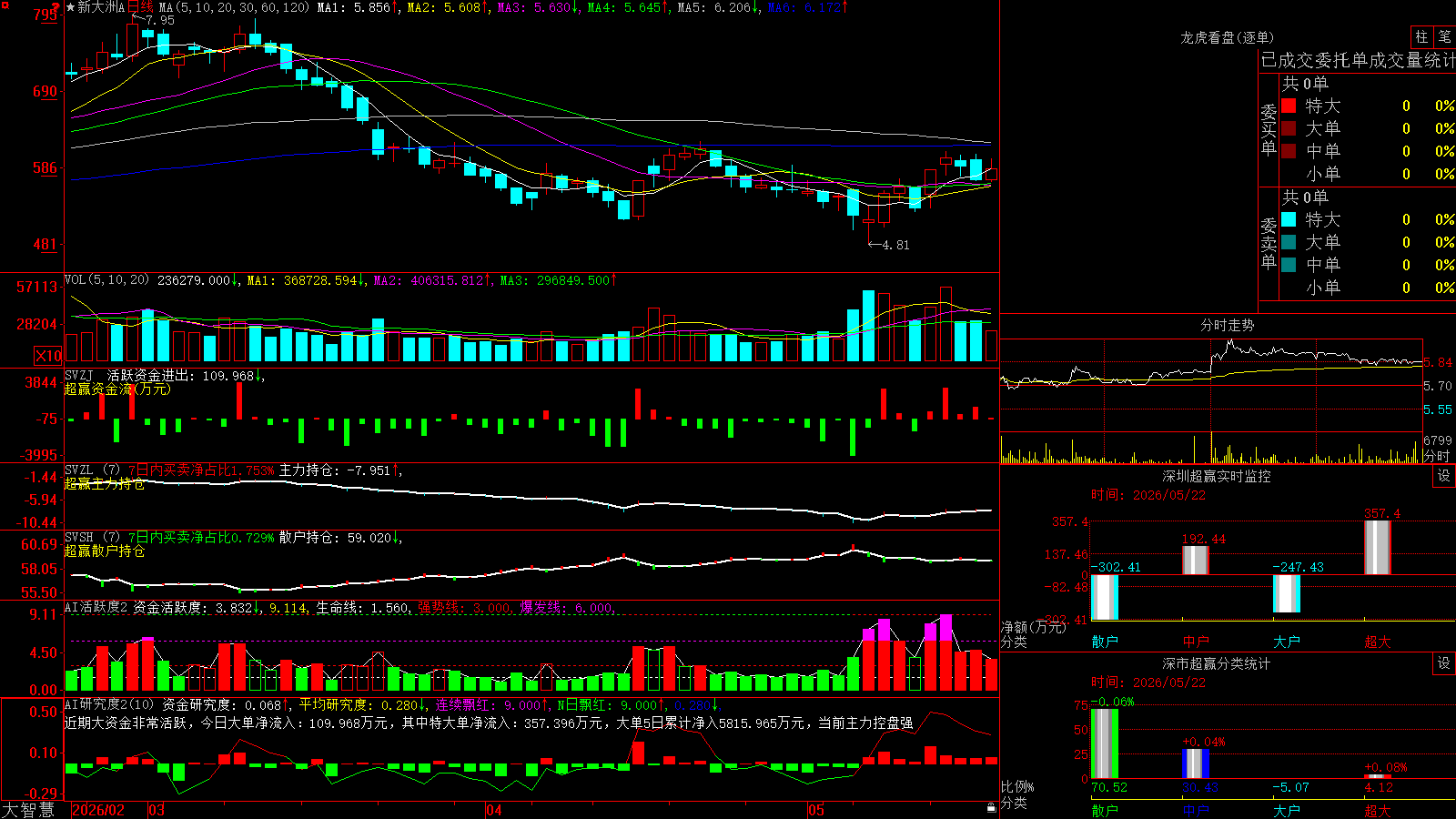Click the 委买单 section label
This screenshot has height=819, width=1456.
point(1269,129)
